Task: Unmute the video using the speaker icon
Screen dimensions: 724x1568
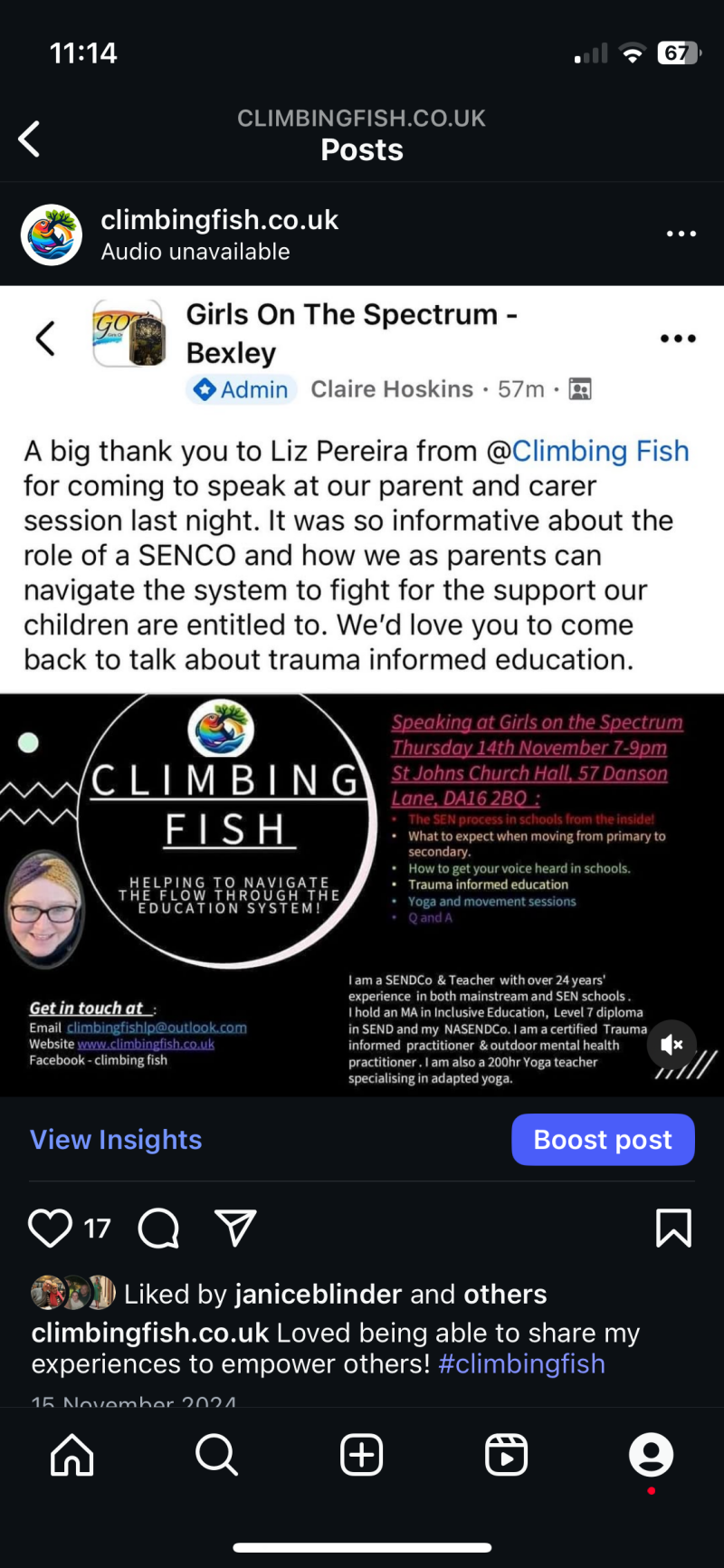Action: (672, 1045)
